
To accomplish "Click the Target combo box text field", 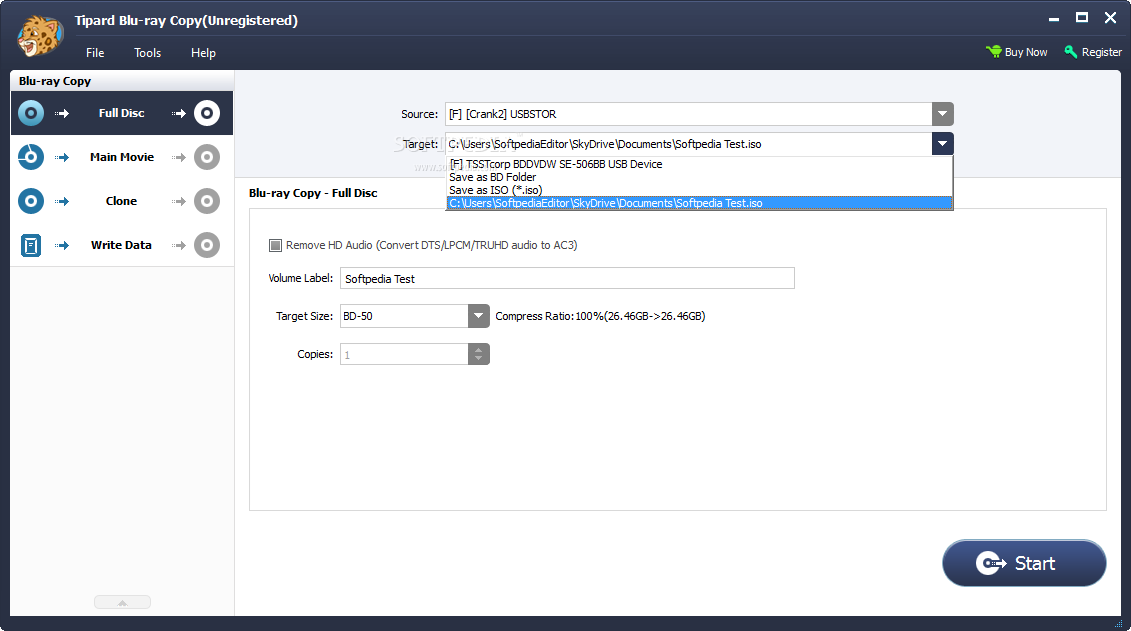I will coord(689,144).
